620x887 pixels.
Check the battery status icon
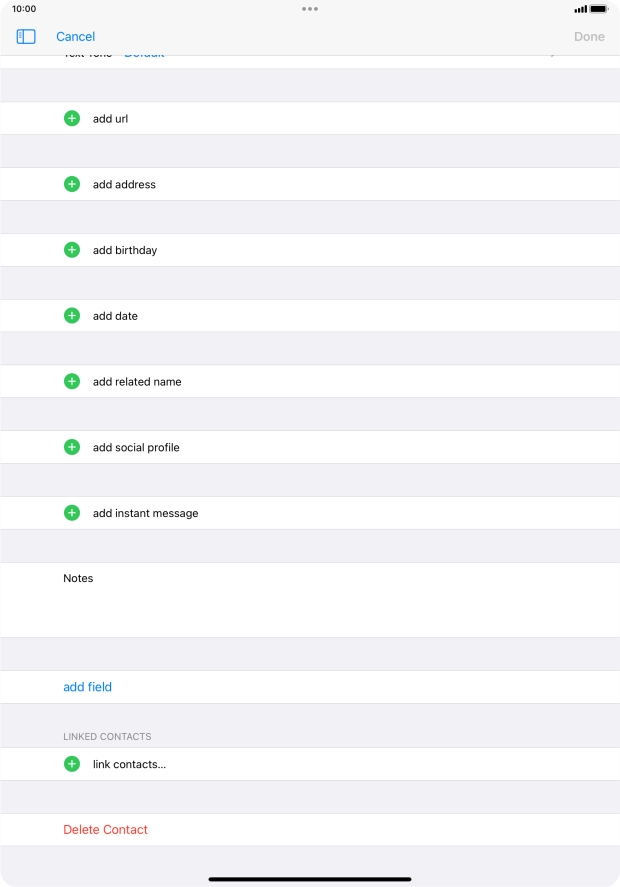tap(598, 9)
